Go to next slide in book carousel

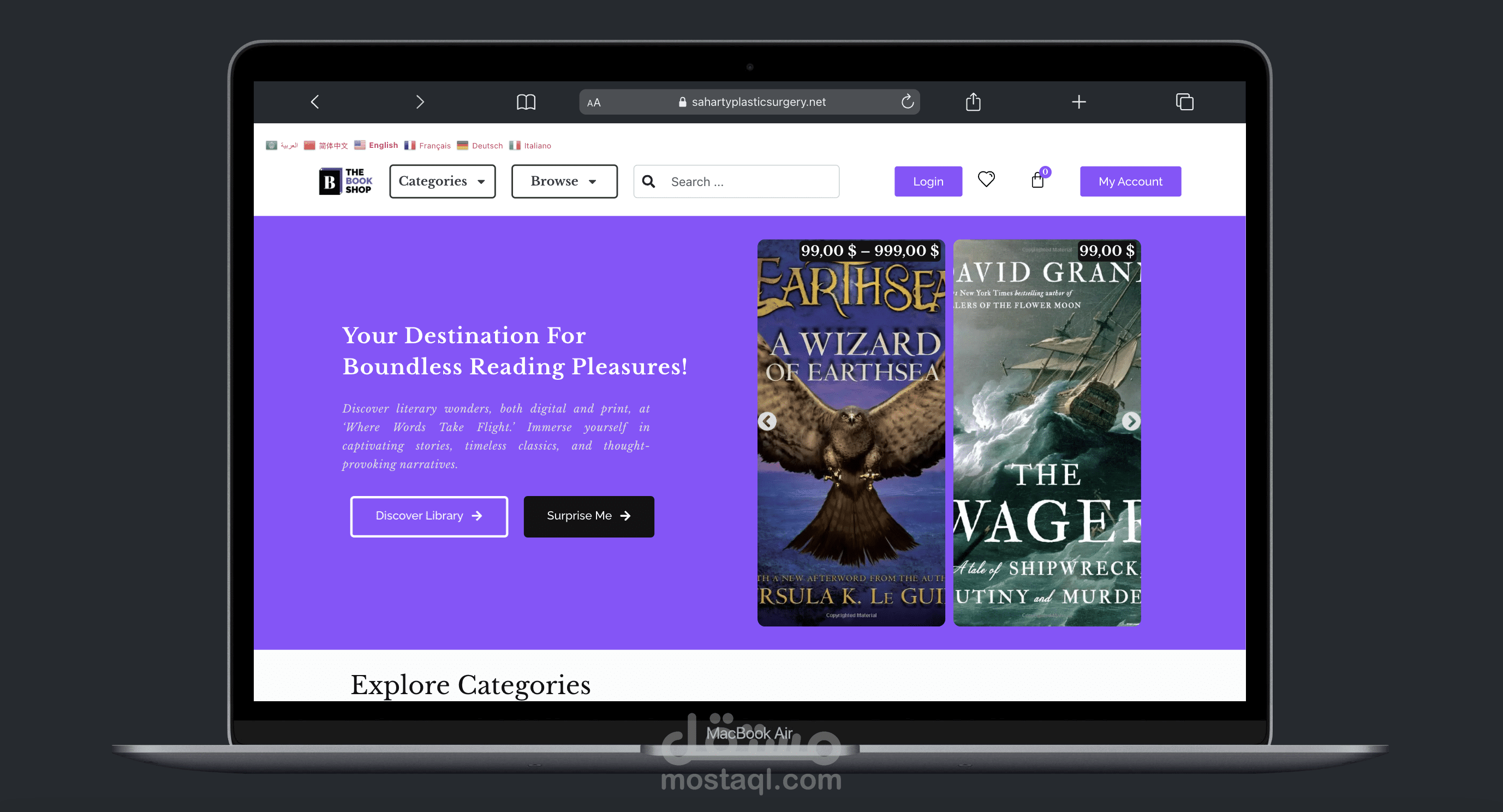[1131, 421]
